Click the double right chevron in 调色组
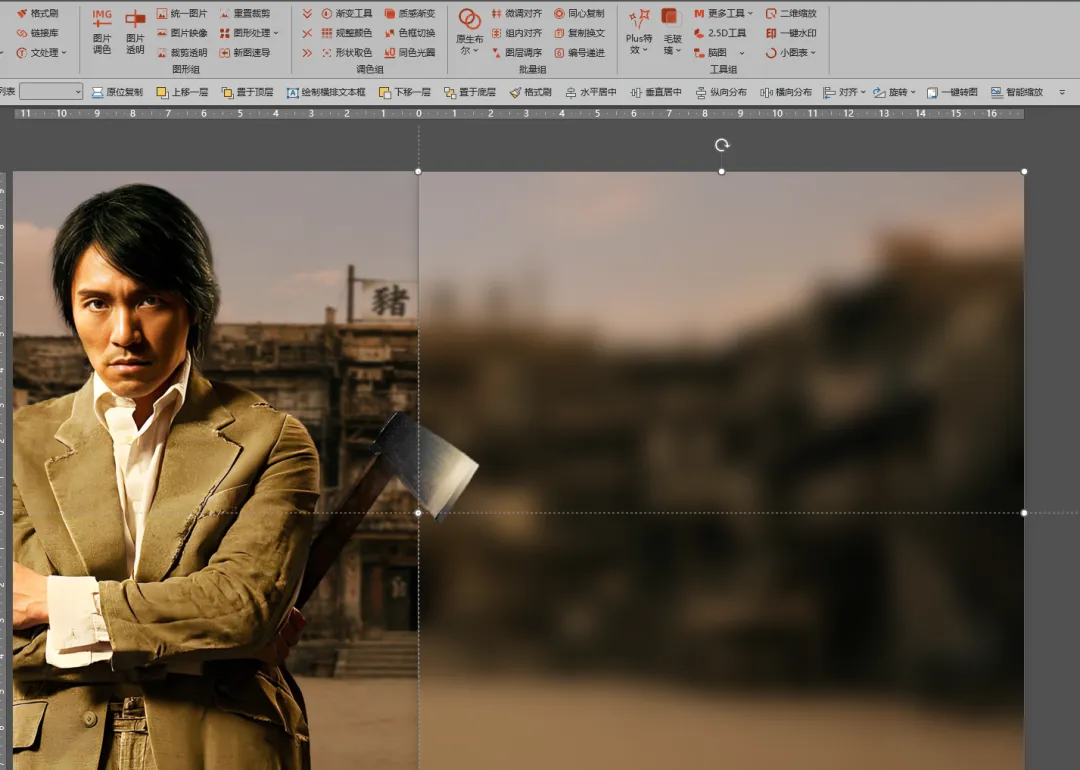Screen dimensions: 1080x770 307,52
